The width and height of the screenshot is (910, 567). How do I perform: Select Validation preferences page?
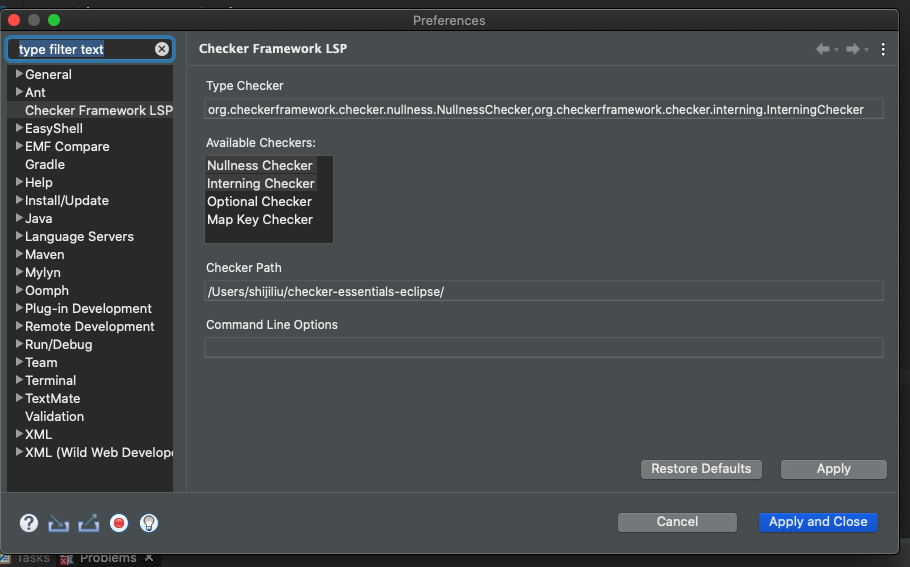coord(55,416)
